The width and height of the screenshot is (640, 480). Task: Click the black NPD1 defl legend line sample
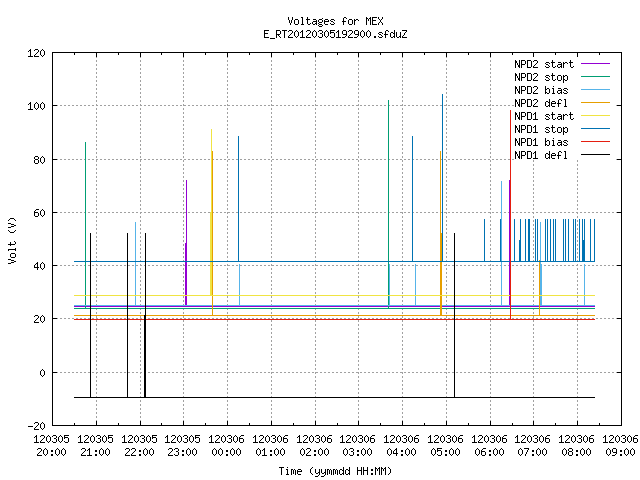595,155
